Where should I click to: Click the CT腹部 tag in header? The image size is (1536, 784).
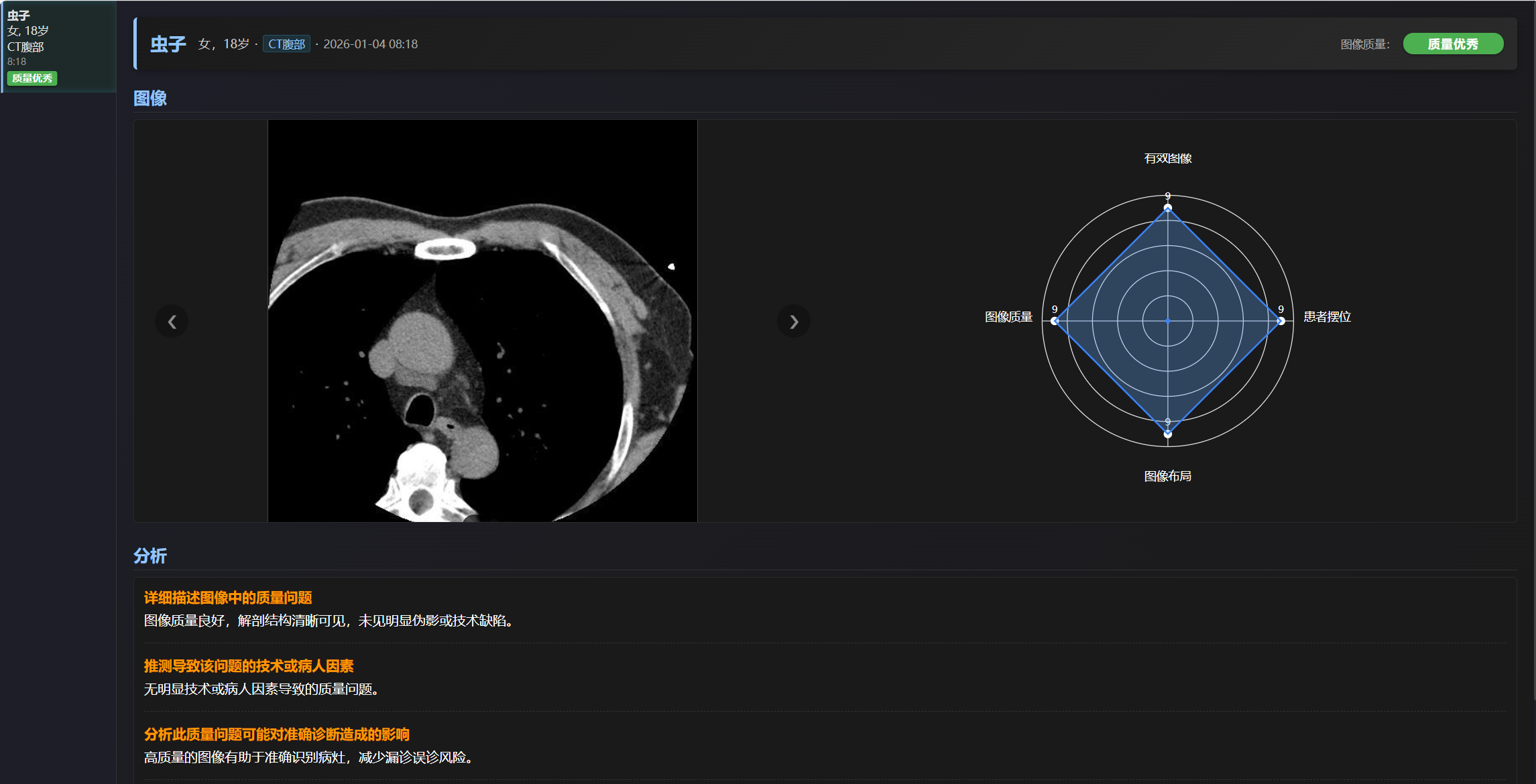tap(286, 44)
